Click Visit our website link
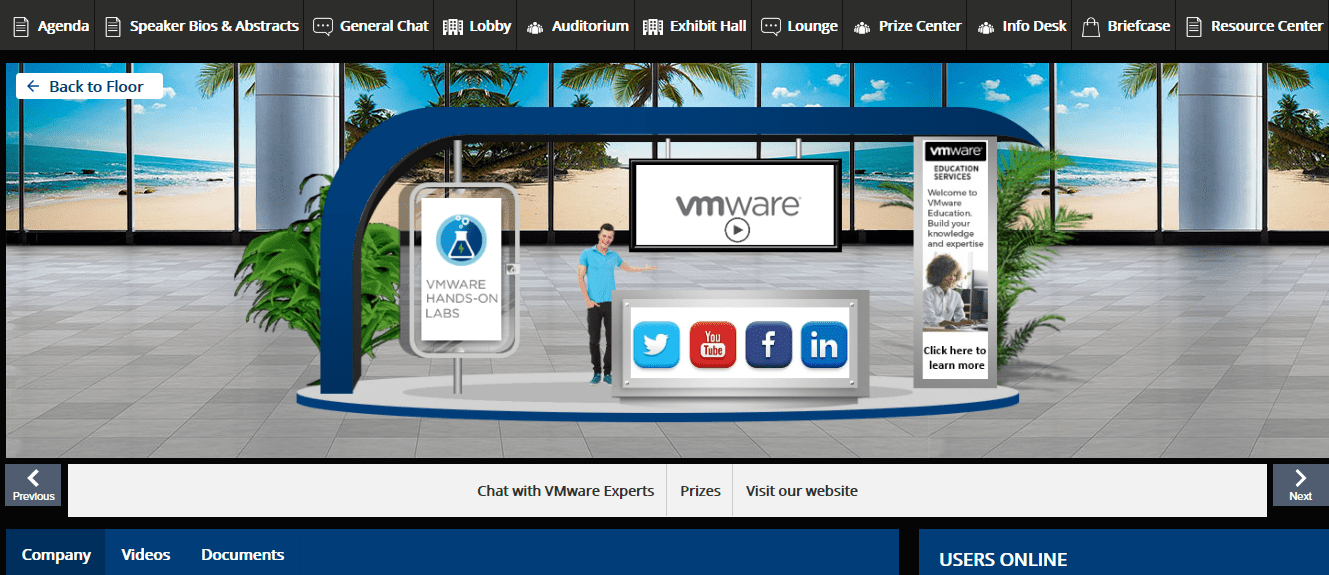Viewport: 1329px width, 575px height. tap(802, 491)
